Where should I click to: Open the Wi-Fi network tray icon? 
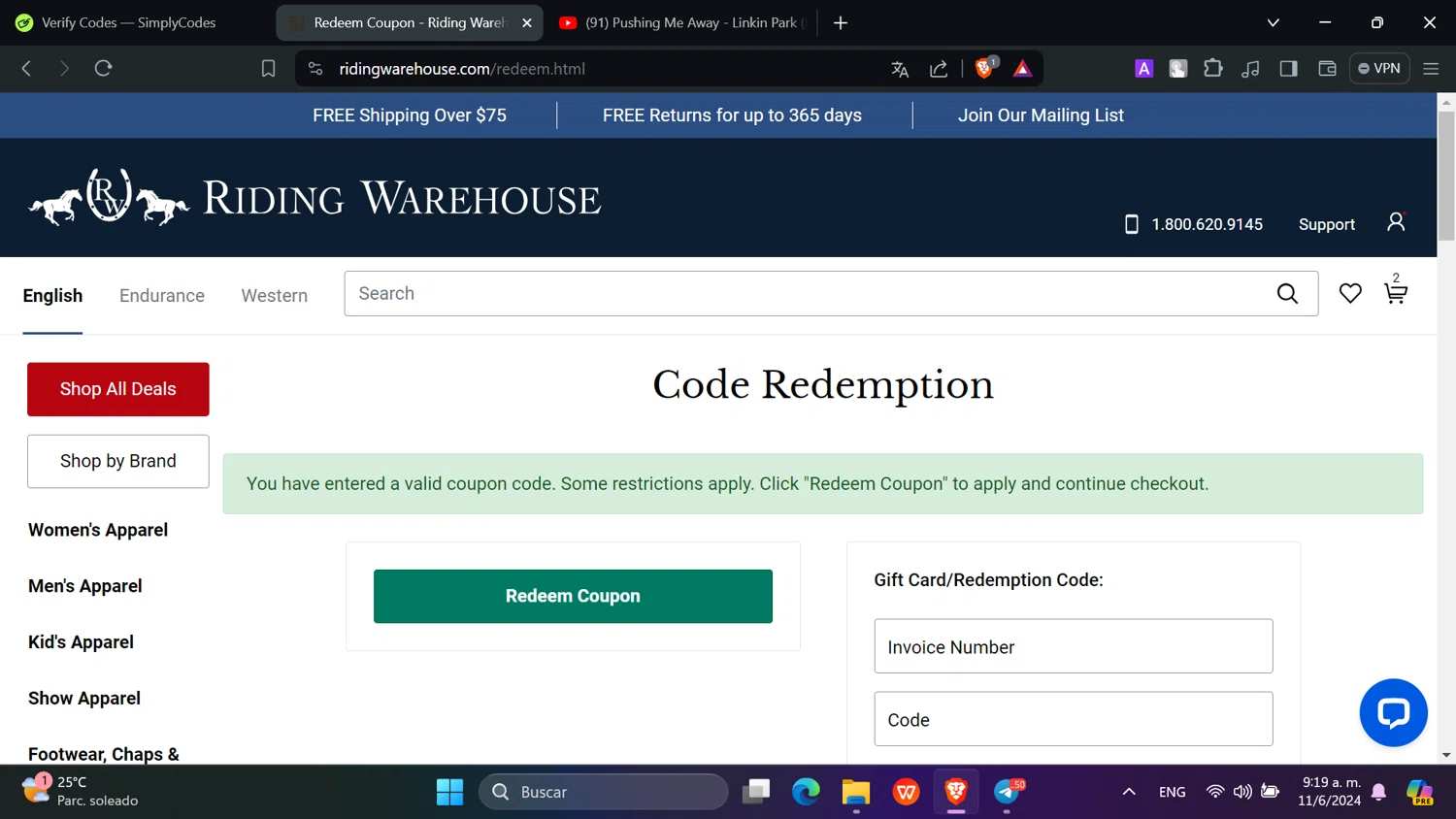click(1214, 792)
